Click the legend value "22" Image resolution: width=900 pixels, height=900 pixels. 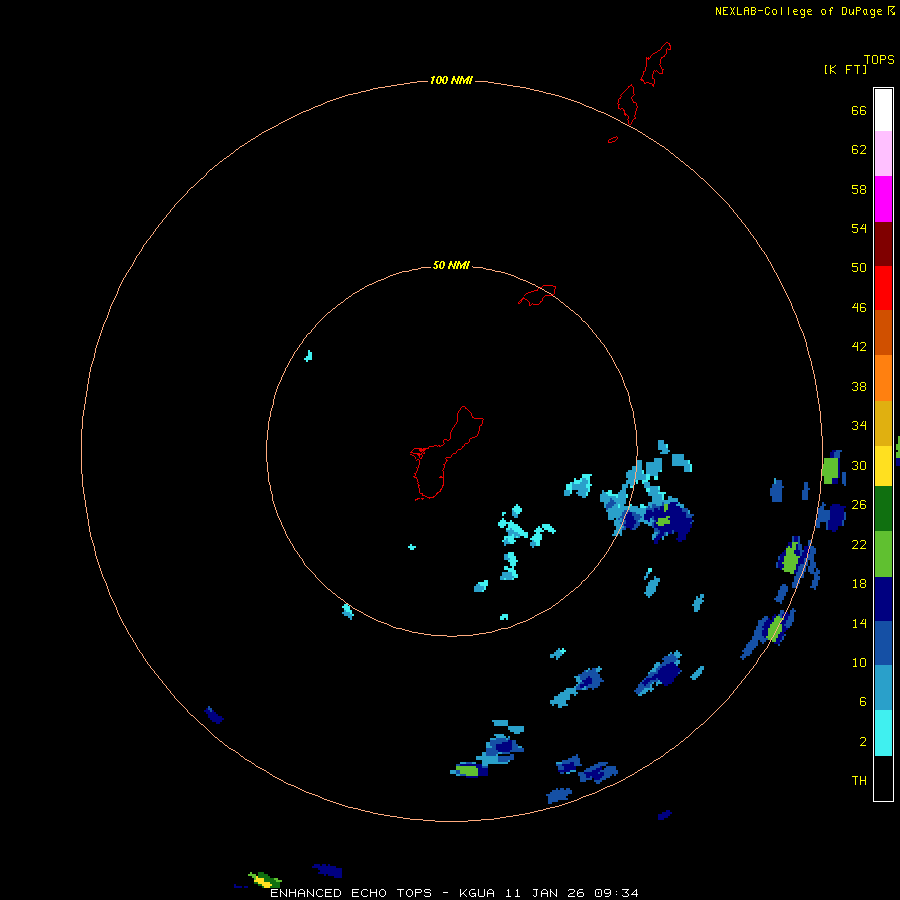pyautogui.click(x=859, y=544)
